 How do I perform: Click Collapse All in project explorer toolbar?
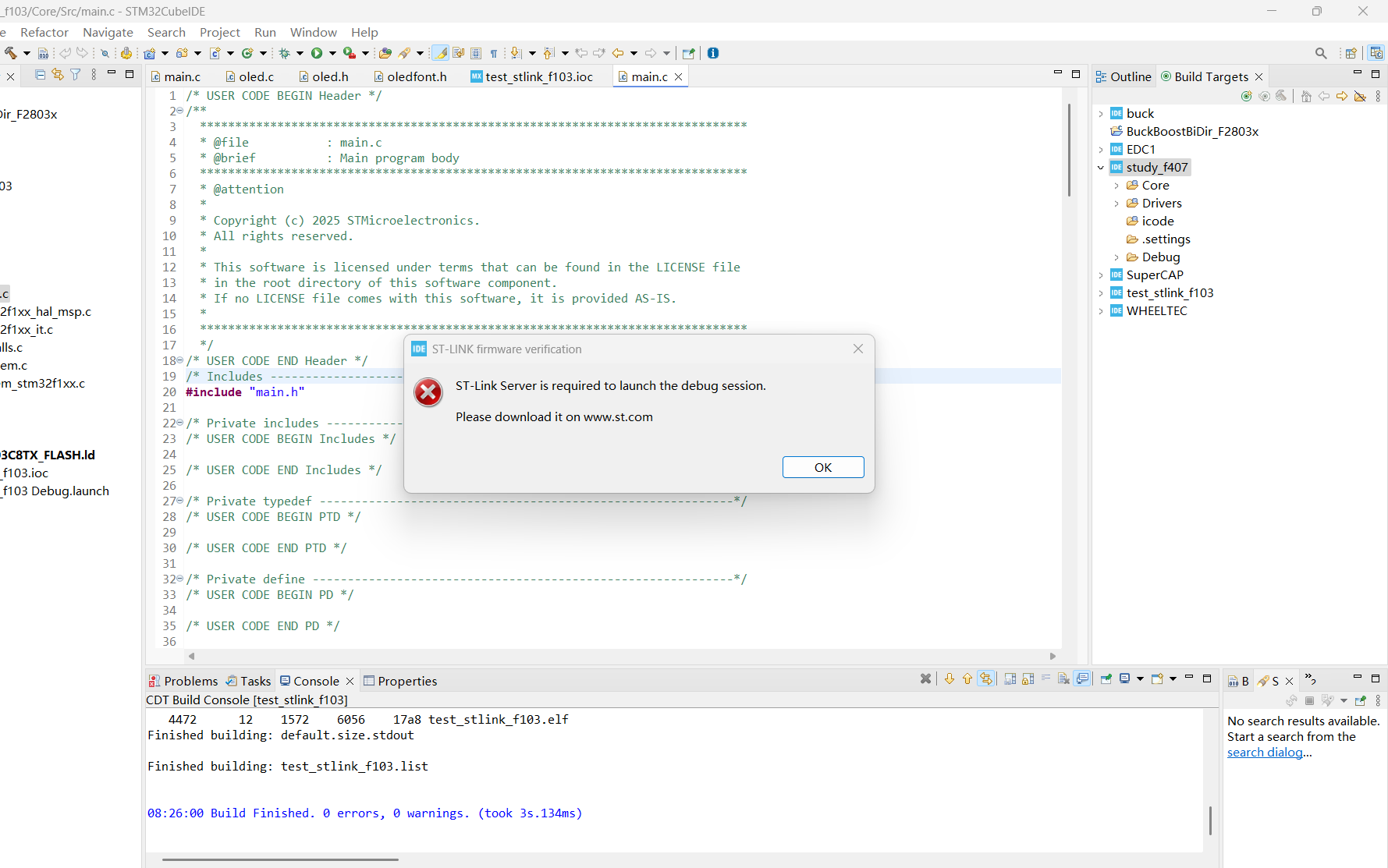(x=40, y=75)
